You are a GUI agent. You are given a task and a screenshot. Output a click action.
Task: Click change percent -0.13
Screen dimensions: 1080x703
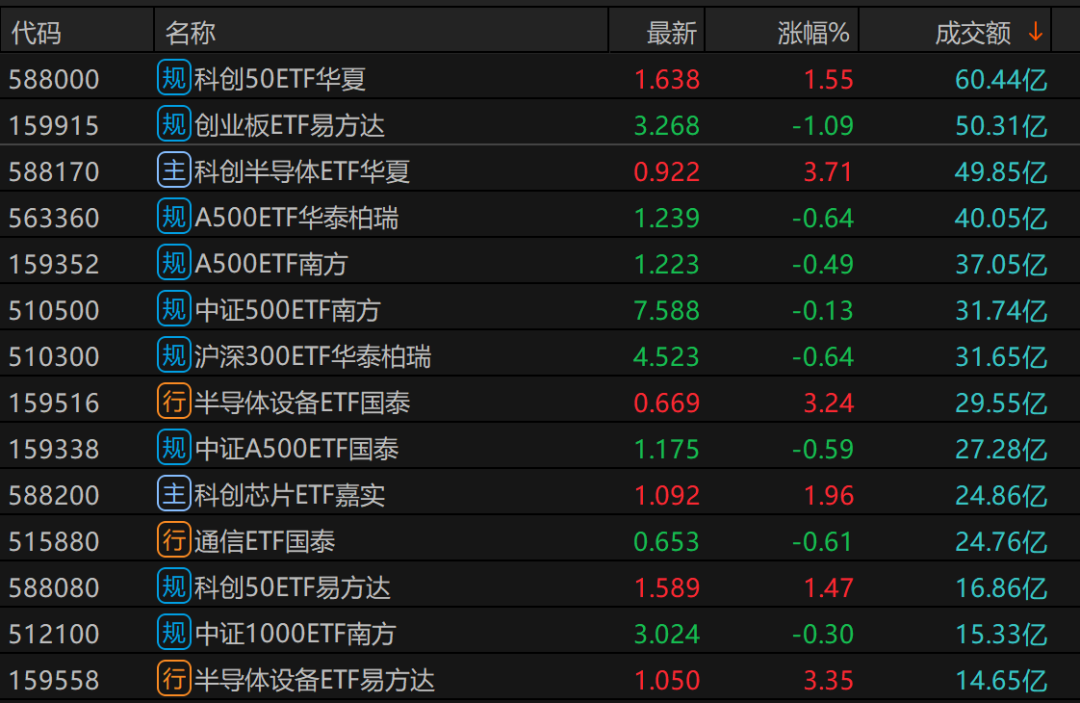(822, 310)
